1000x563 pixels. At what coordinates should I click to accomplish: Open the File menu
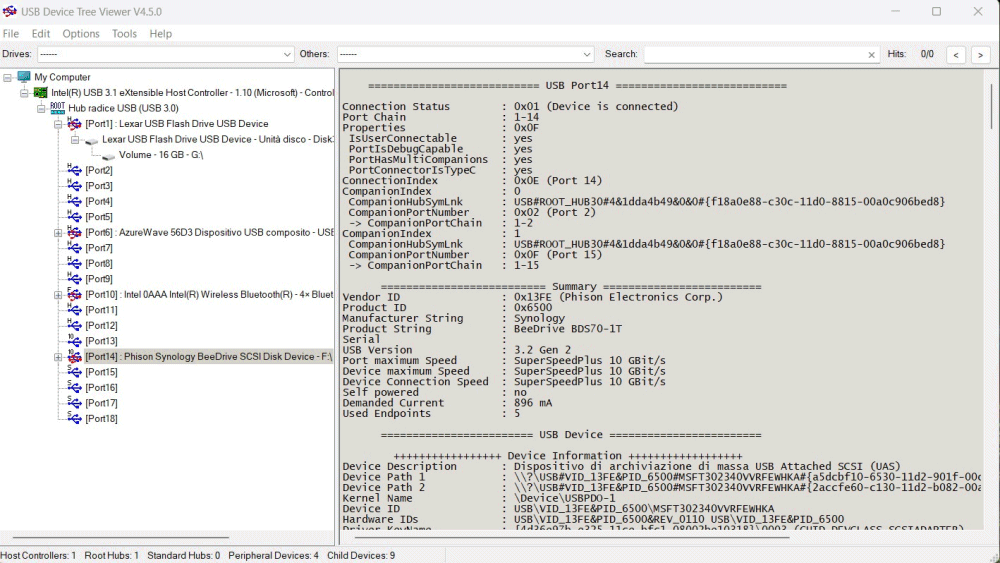click(x=11, y=34)
